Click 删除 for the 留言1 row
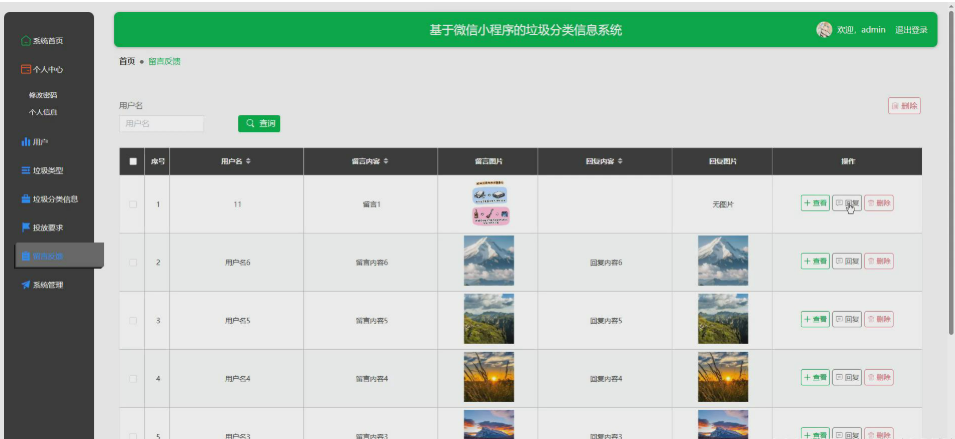This screenshot has width=955, height=439. pyautogui.click(x=879, y=203)
